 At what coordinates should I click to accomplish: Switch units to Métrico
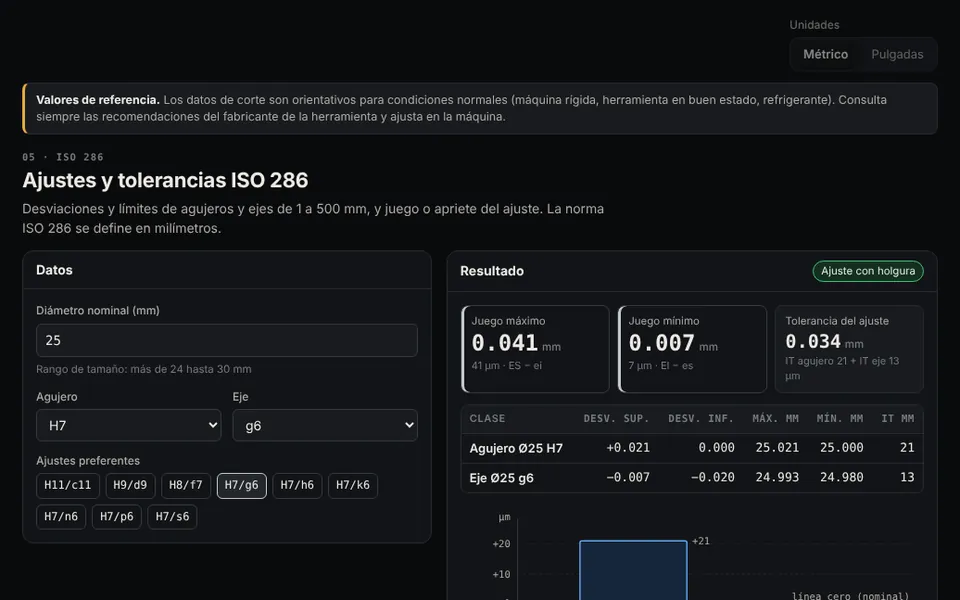click(825, 54)
